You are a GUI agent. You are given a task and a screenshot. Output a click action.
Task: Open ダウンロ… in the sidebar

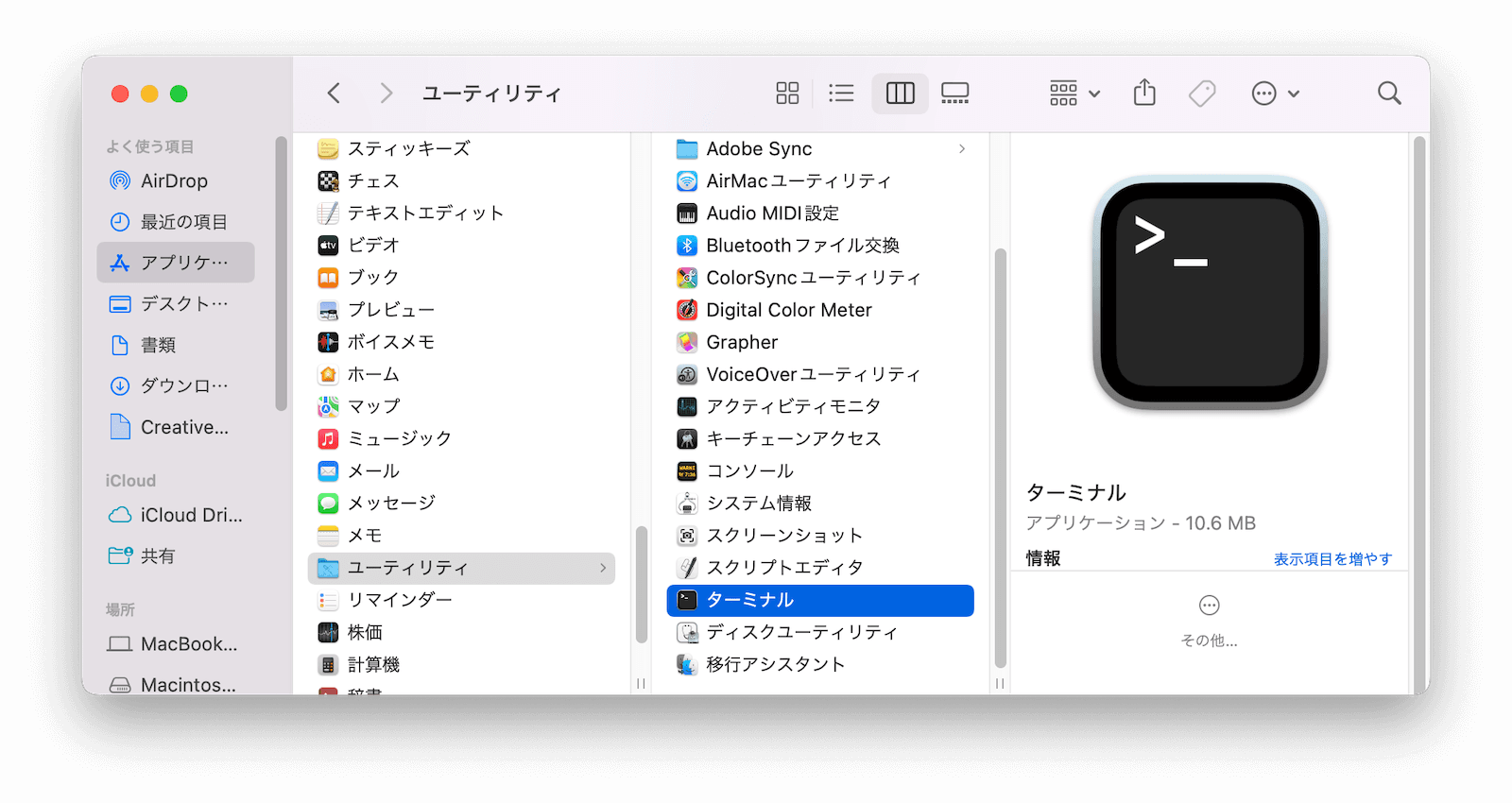point(176,385)
